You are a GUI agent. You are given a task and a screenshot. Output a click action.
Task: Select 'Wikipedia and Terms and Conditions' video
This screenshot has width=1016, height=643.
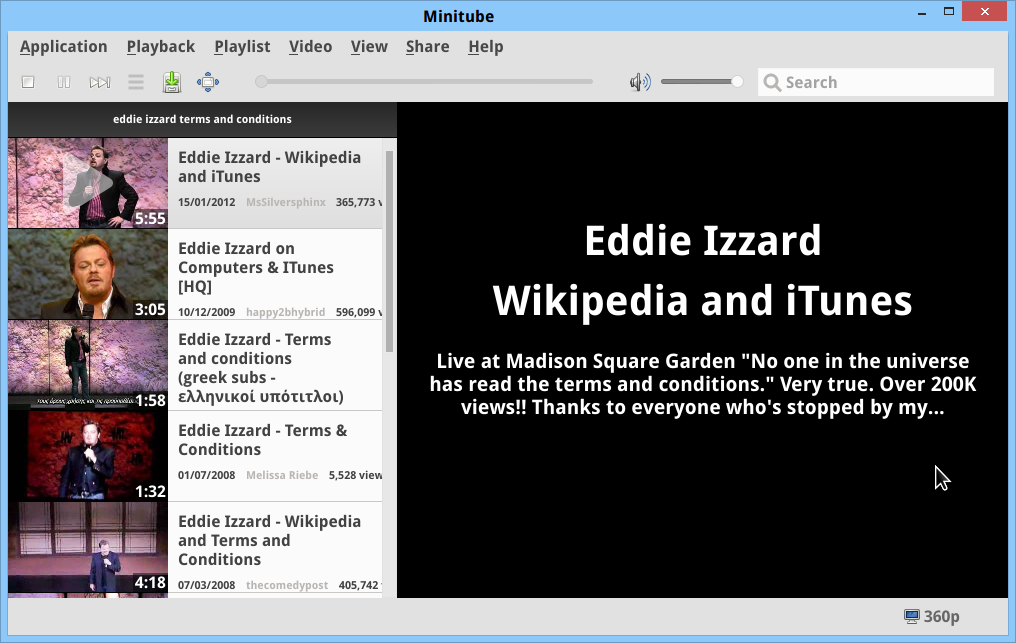point(270,540)
